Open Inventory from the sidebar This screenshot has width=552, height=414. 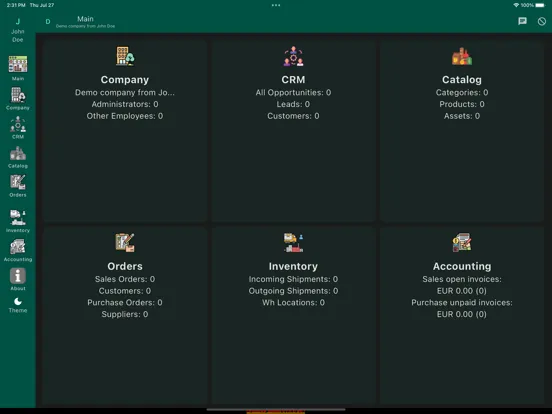click(18, 221)
